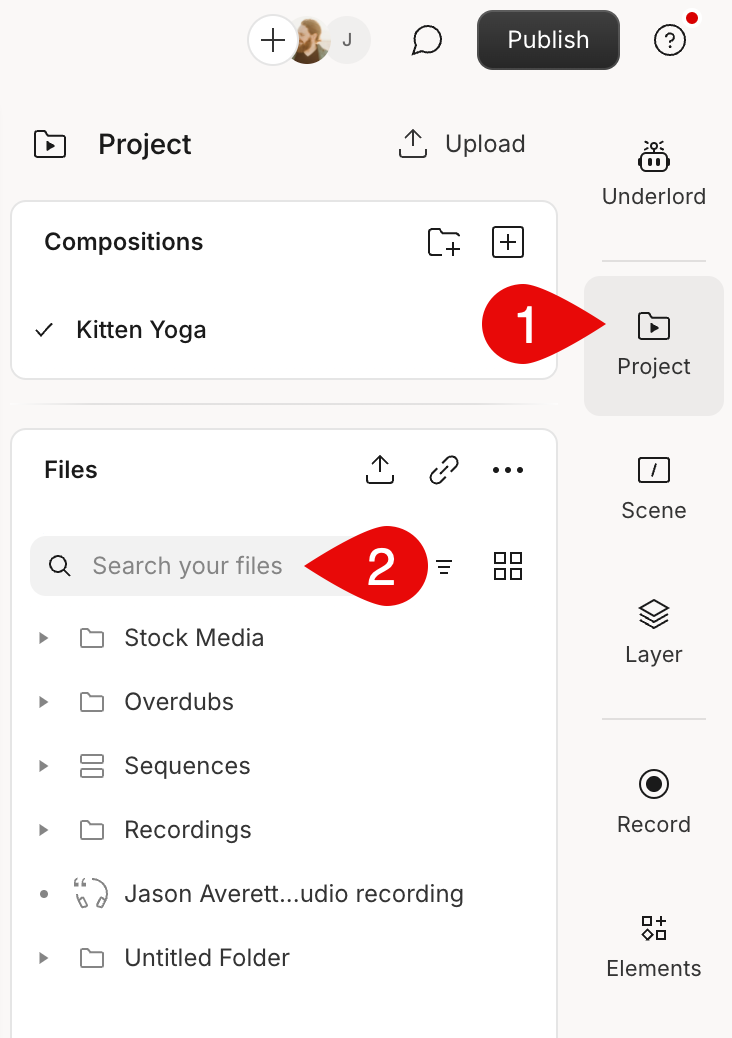This screenshot has height=1038, width=732.
Task: Click the Record sidebar icon
Action: [654, 802]
